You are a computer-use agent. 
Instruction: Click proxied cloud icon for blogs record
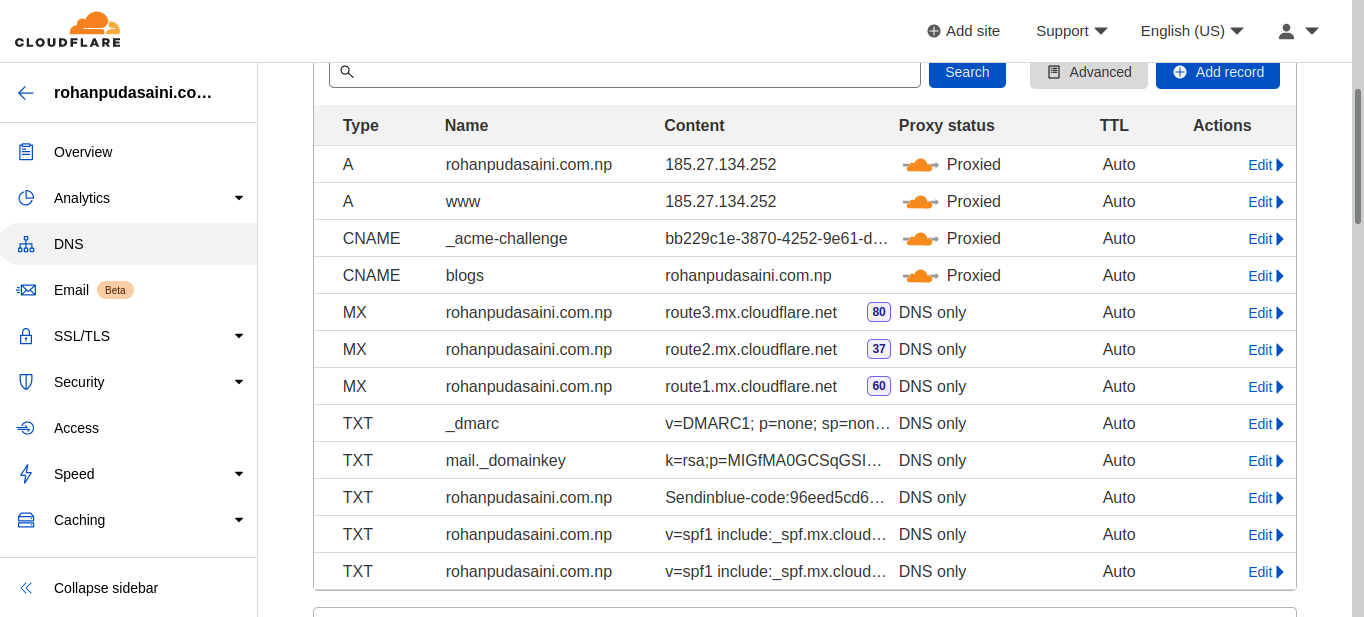920,276
